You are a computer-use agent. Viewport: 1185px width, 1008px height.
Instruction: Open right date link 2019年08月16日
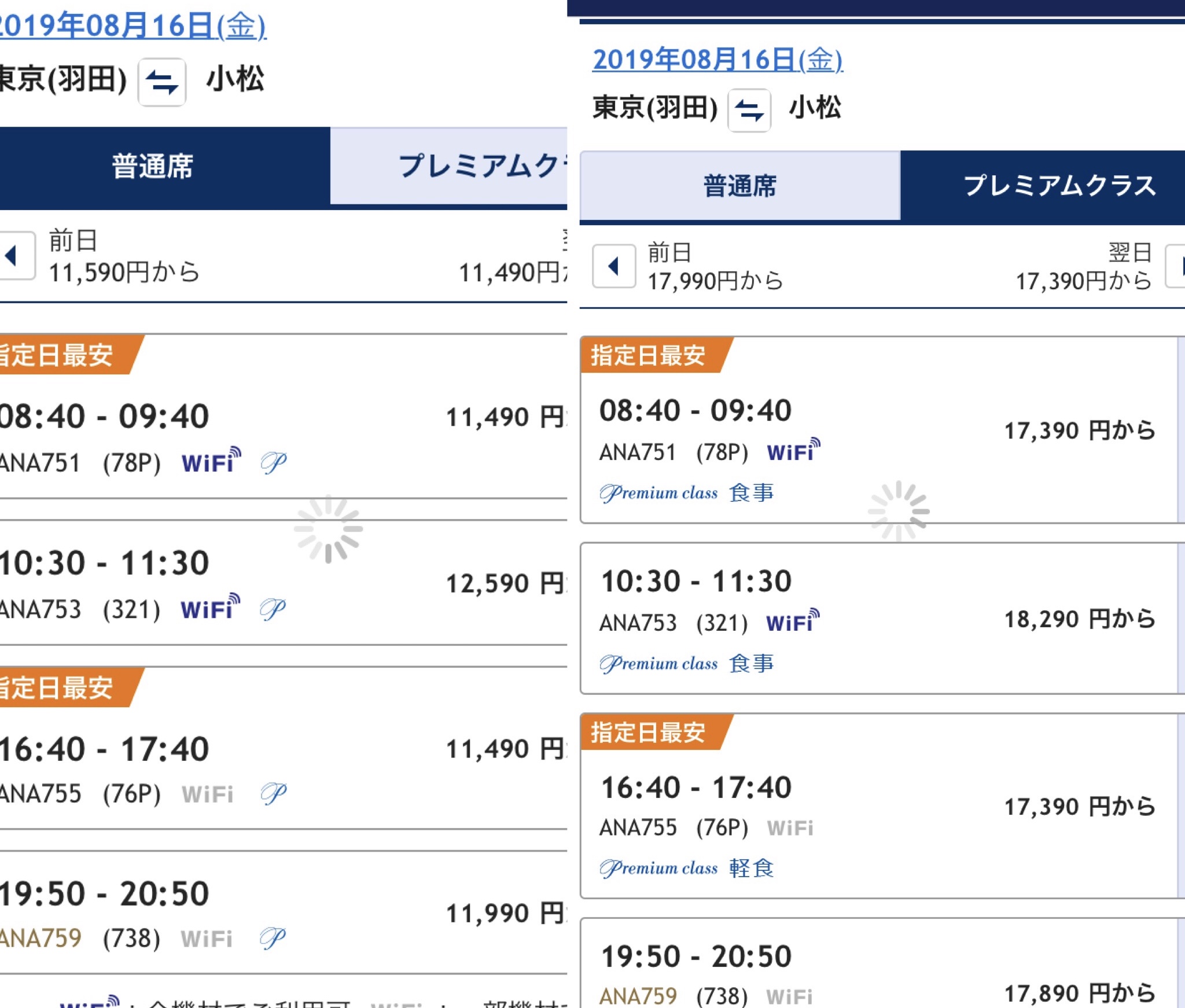[717, 60]
